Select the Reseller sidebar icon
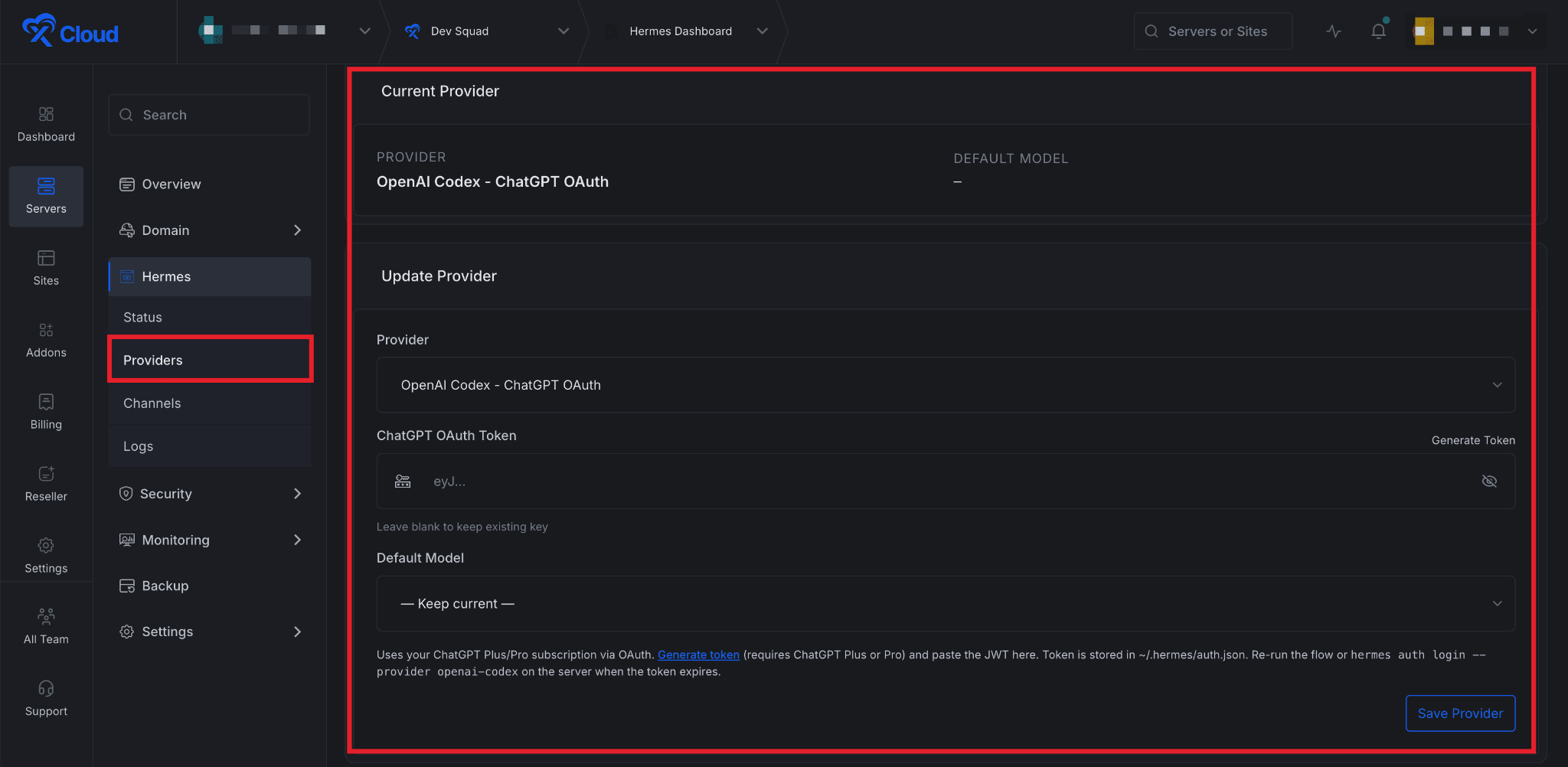Screen dimensions: 1568x767 tap(46, 481)
